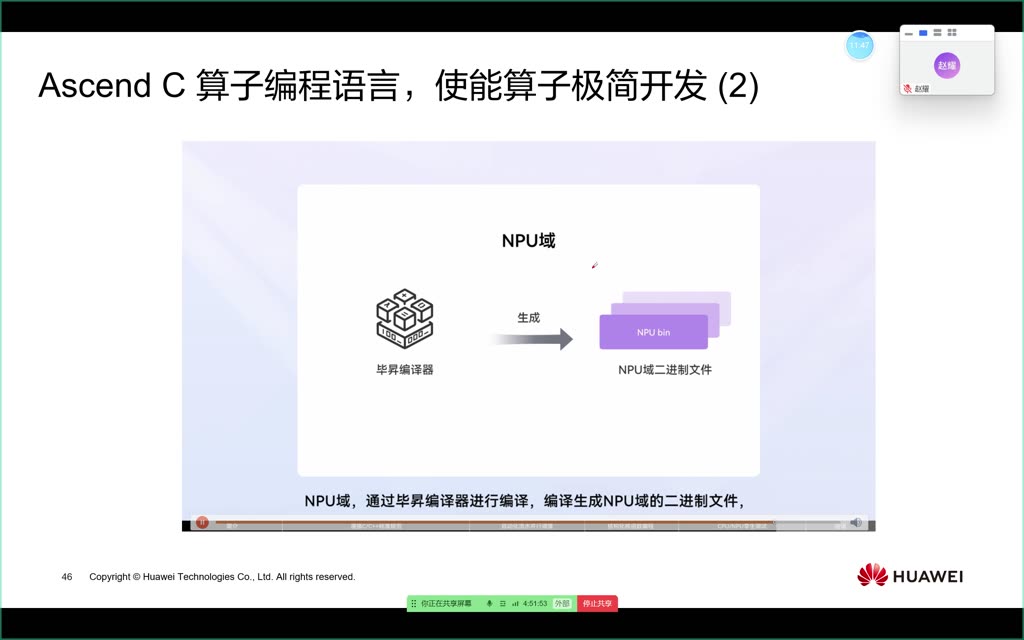Click 停止共享 to stop screen sharing
This screenshot has width=1024, height=640.
point(597,603)
